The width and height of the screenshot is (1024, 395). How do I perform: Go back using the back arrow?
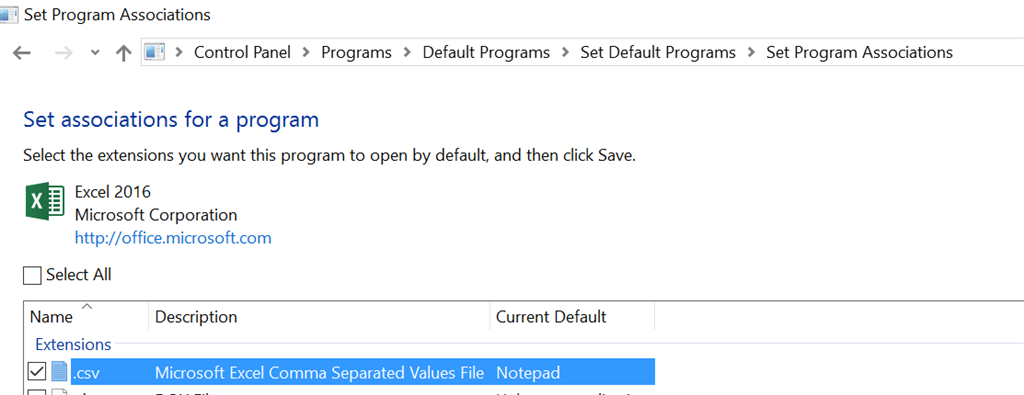click(x=22, y=53)
